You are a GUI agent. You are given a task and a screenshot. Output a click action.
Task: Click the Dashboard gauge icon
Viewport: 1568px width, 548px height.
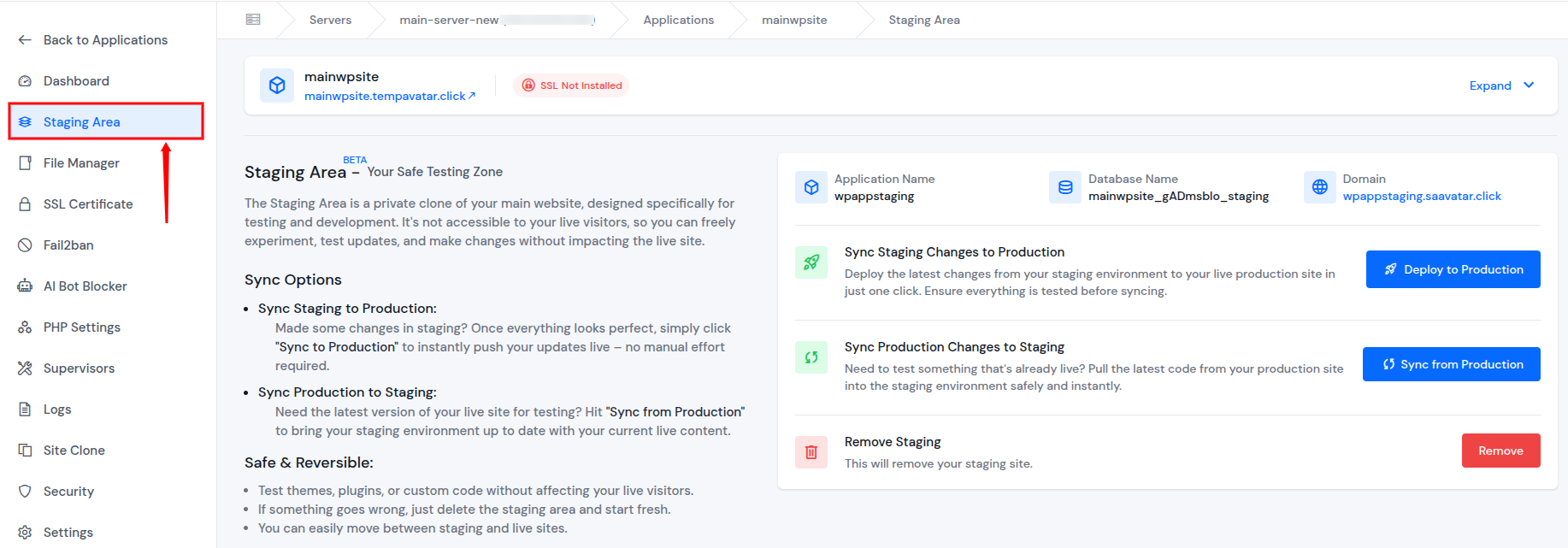25,81
